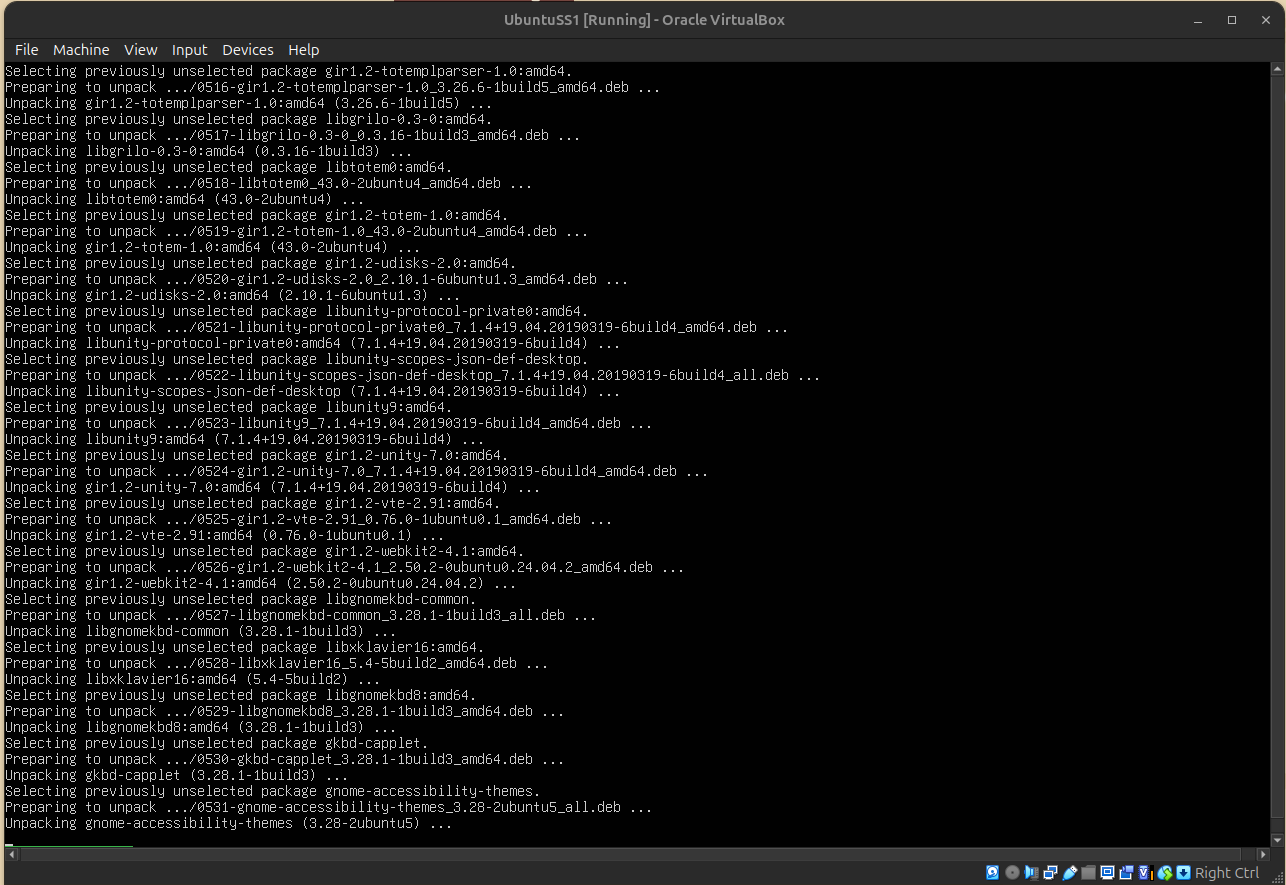Expand the View menu

click(x=140, y=50)
